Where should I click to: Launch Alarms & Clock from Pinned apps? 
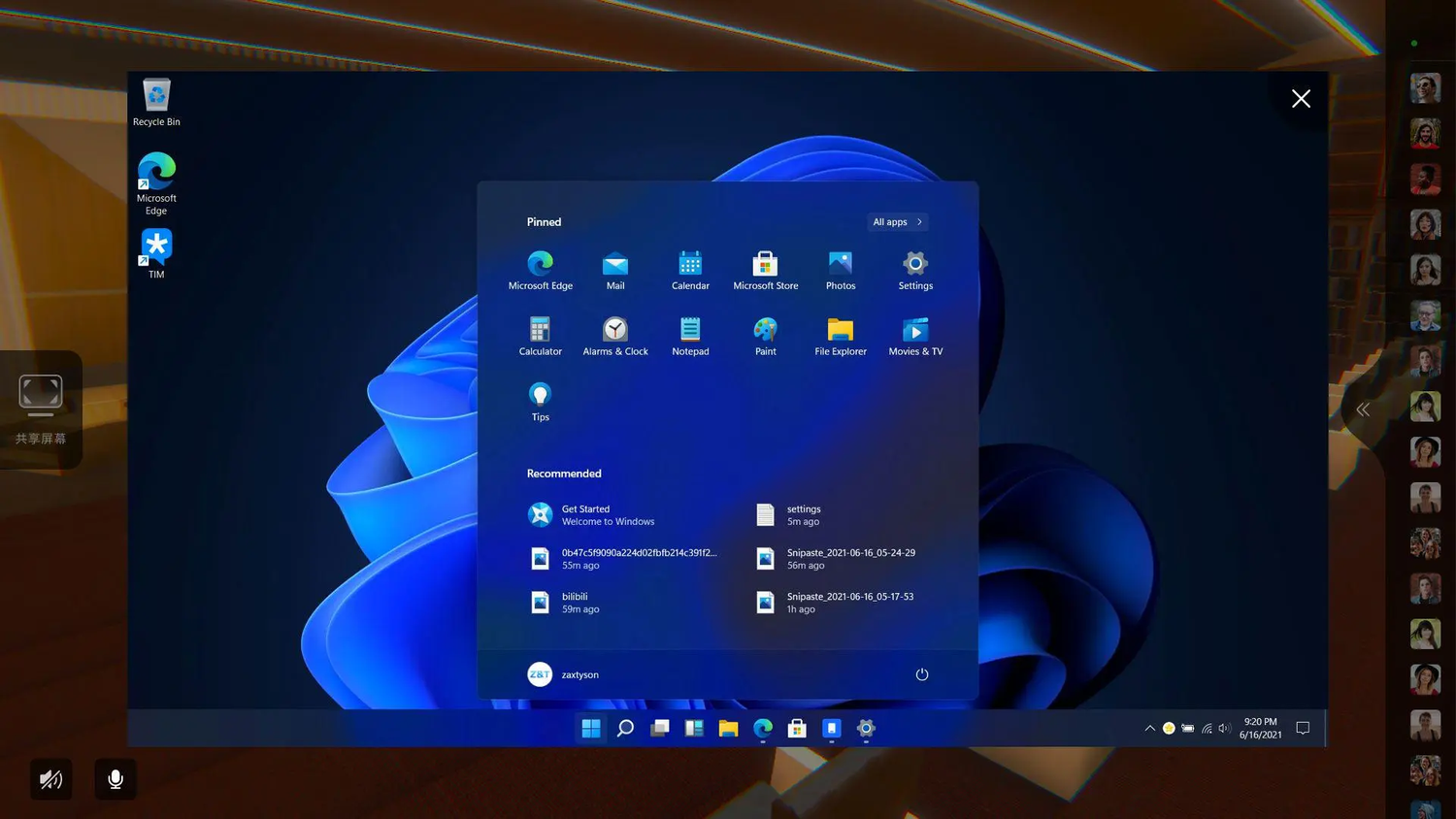[614, 336]
